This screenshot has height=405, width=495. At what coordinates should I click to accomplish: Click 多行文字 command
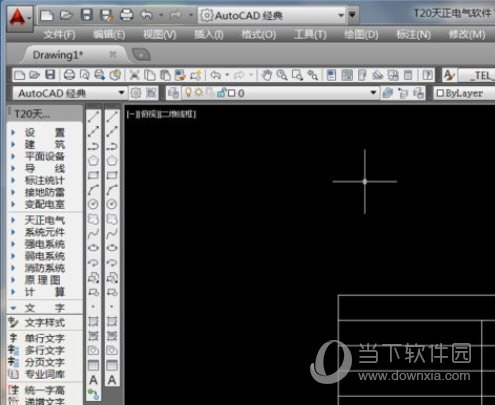click(45, 350)
